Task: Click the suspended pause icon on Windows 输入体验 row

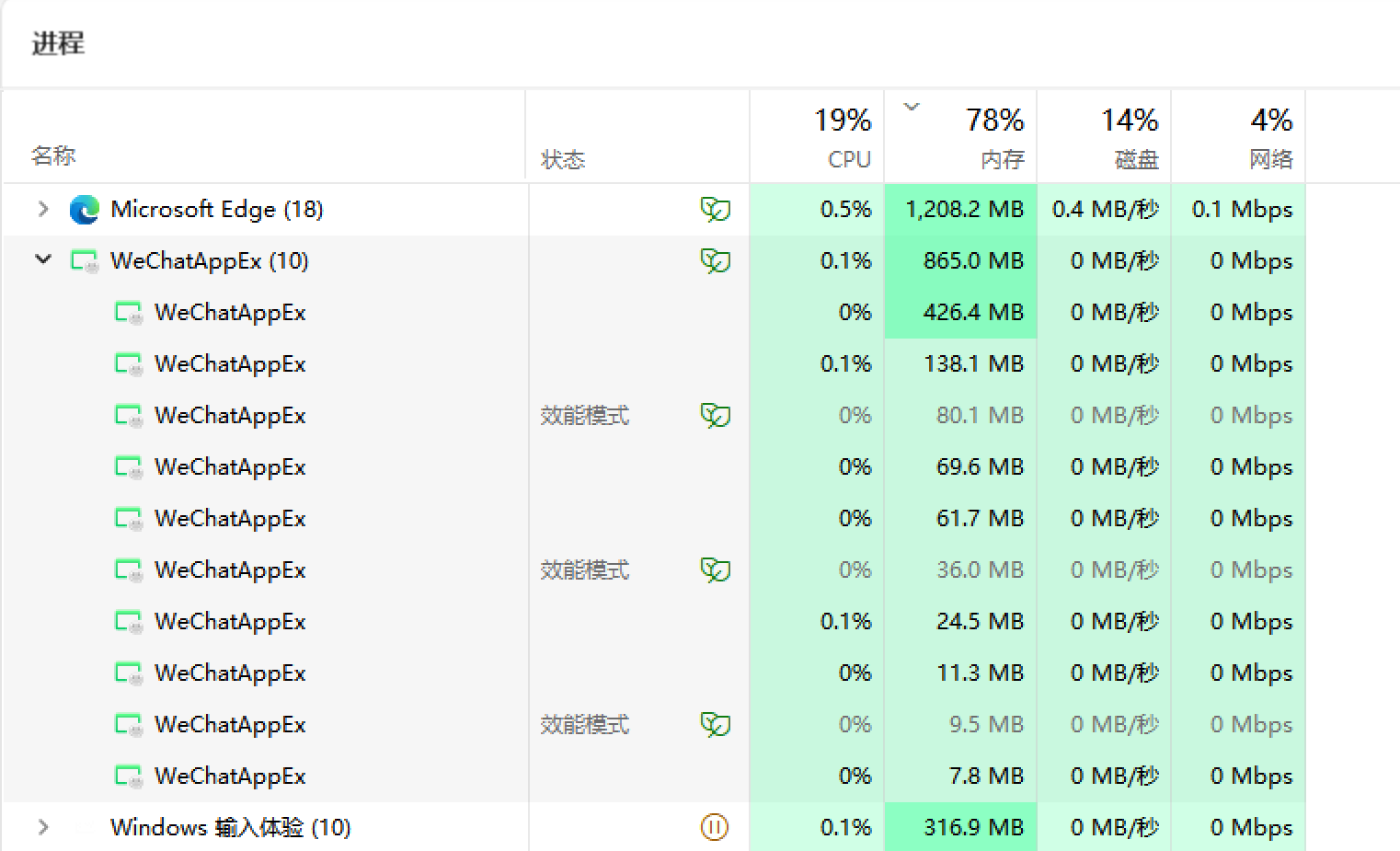Action: click(715, 827)
